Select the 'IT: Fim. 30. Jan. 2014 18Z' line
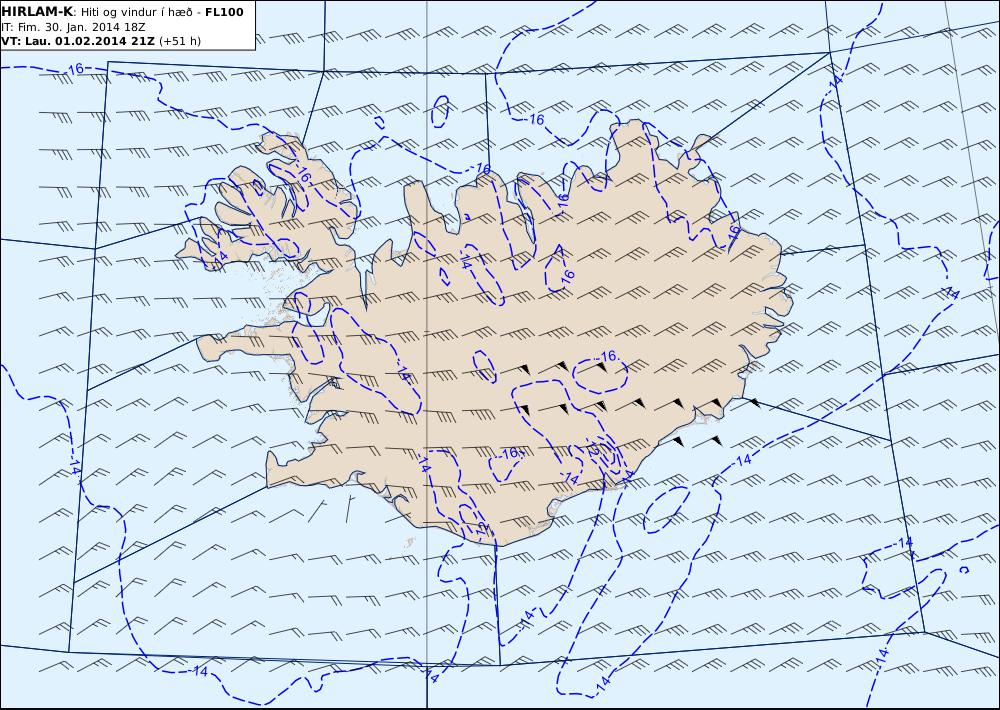 pos(74,27)
